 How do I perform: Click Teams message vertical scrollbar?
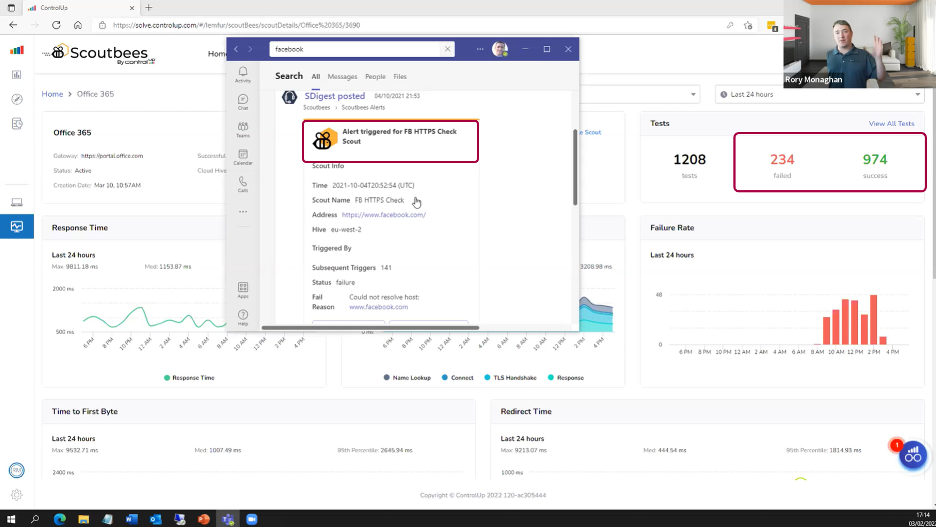575,167
